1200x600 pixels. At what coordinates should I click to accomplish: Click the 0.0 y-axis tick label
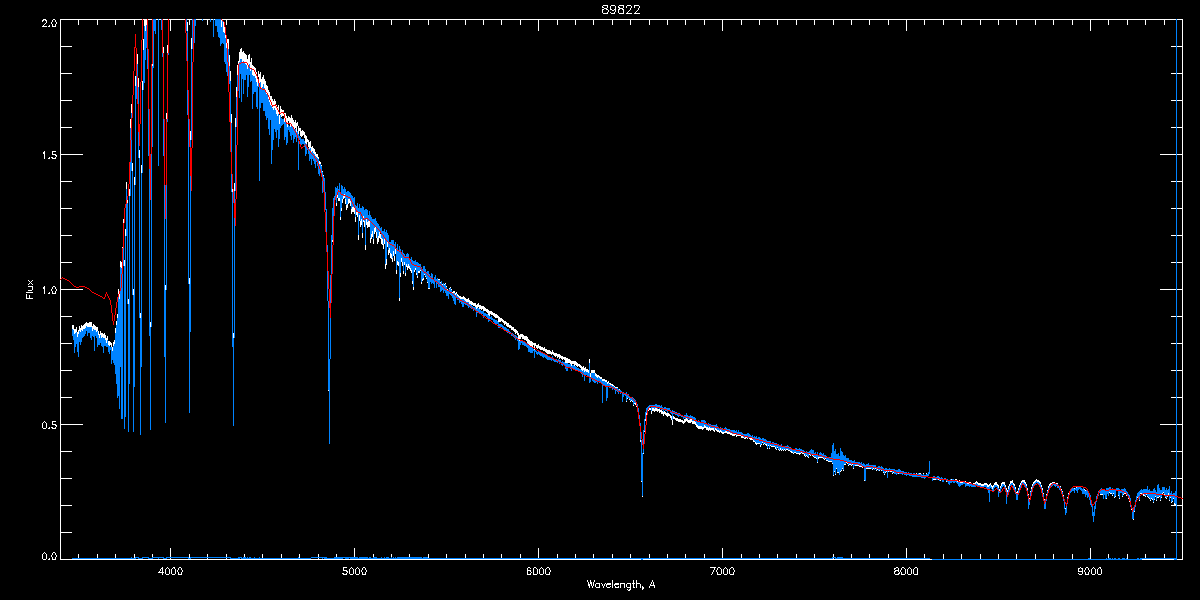[48, 555]
